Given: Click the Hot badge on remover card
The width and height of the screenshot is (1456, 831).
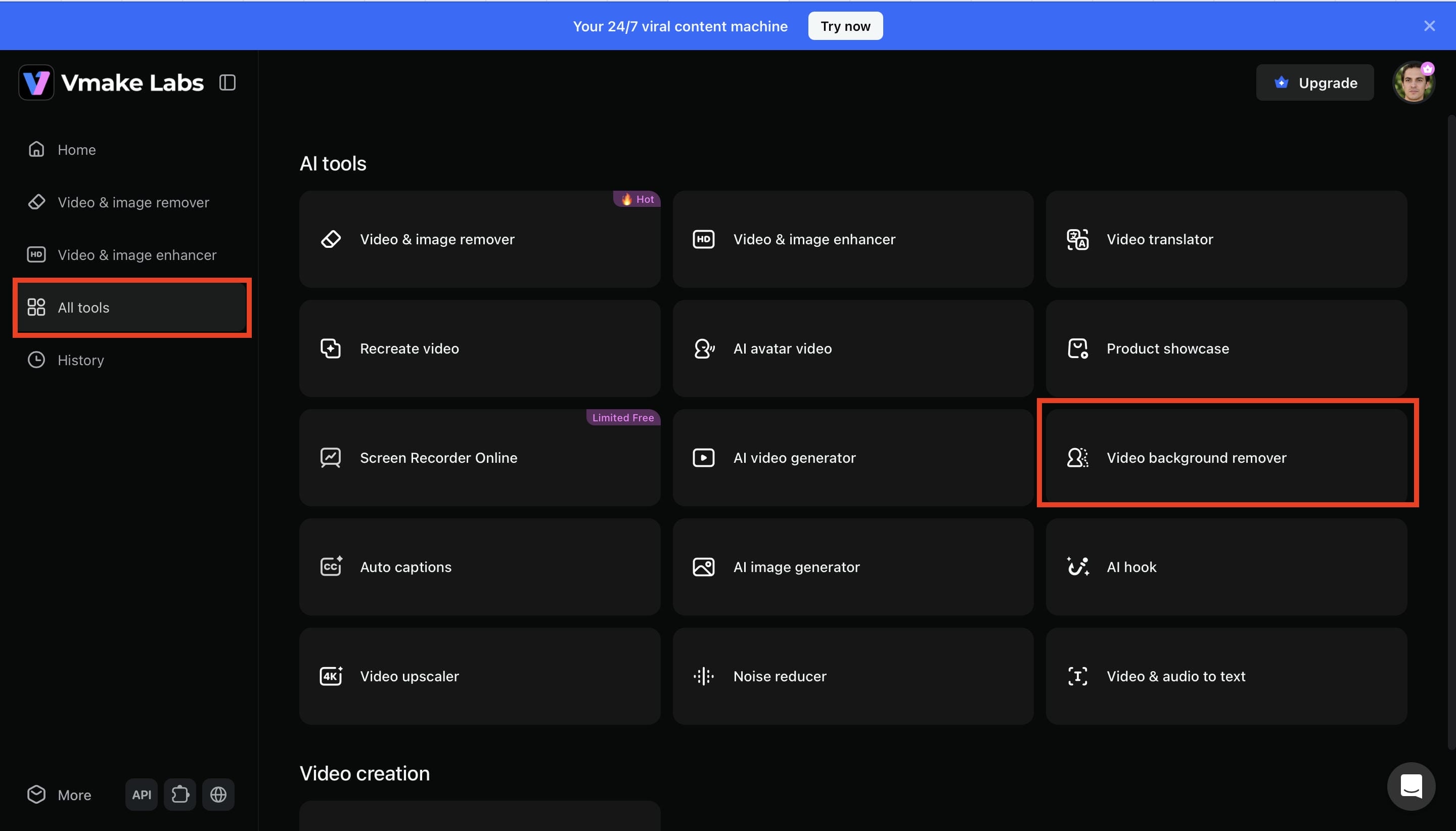Looking at the screenshot, I should pos(637,199).
